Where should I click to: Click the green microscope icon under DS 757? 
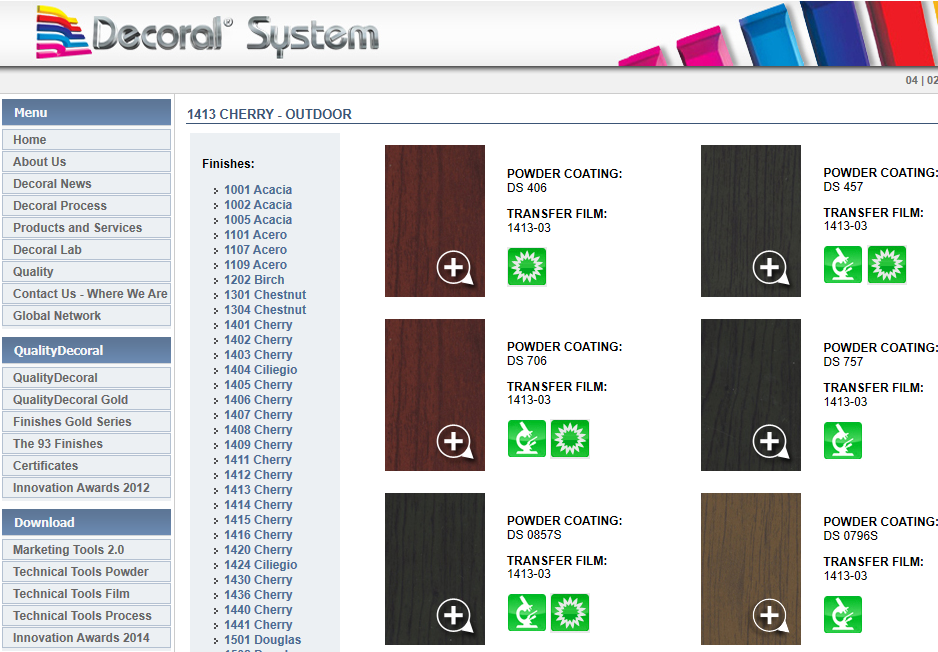click(x=842, y=441)
